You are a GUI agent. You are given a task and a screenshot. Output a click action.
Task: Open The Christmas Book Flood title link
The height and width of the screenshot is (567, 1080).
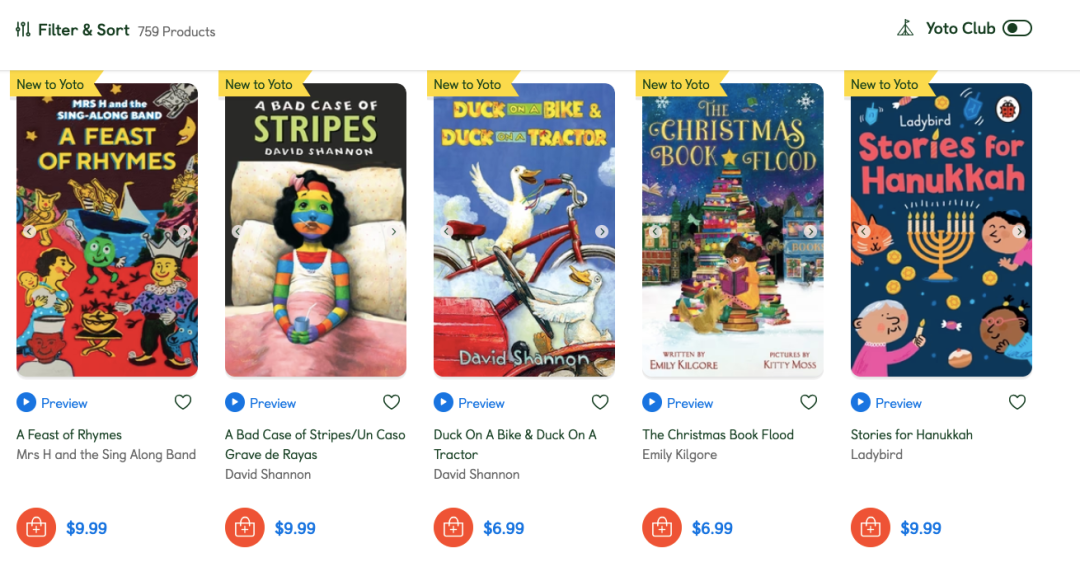718,435
